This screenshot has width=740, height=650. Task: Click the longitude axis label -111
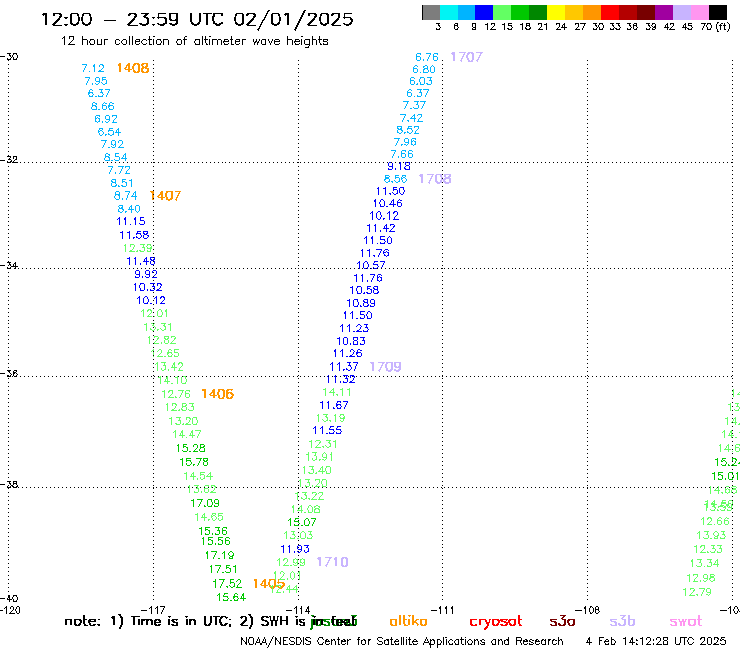(442, 610)
